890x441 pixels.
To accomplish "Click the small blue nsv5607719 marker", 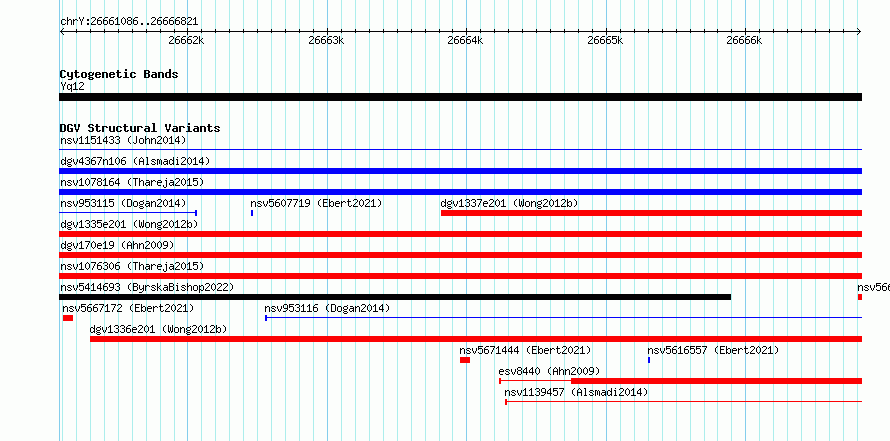I will click(252, 213).
